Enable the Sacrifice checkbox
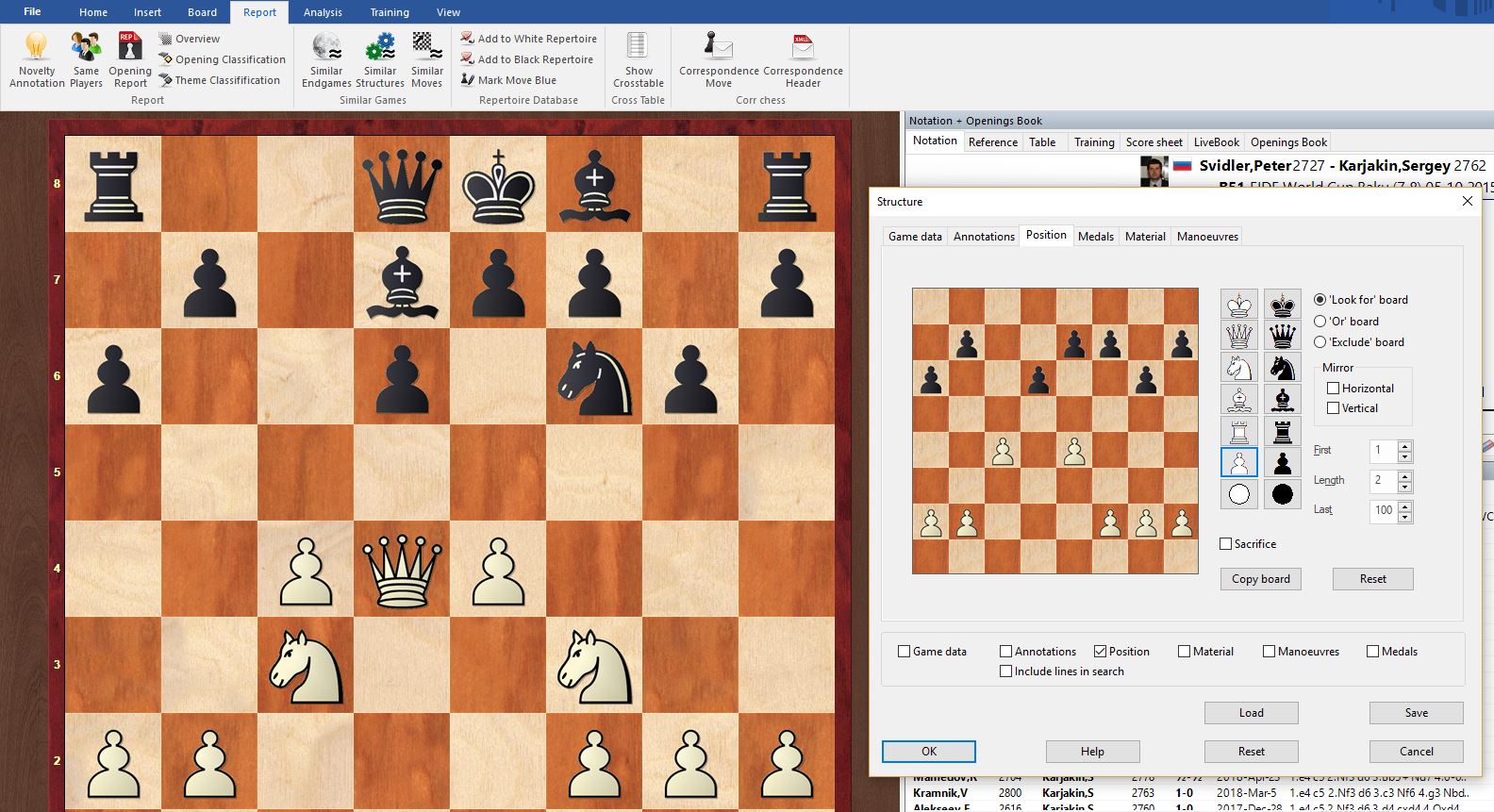The width and height of the screenshot is (1494, 812). [x=1226, y=544]
